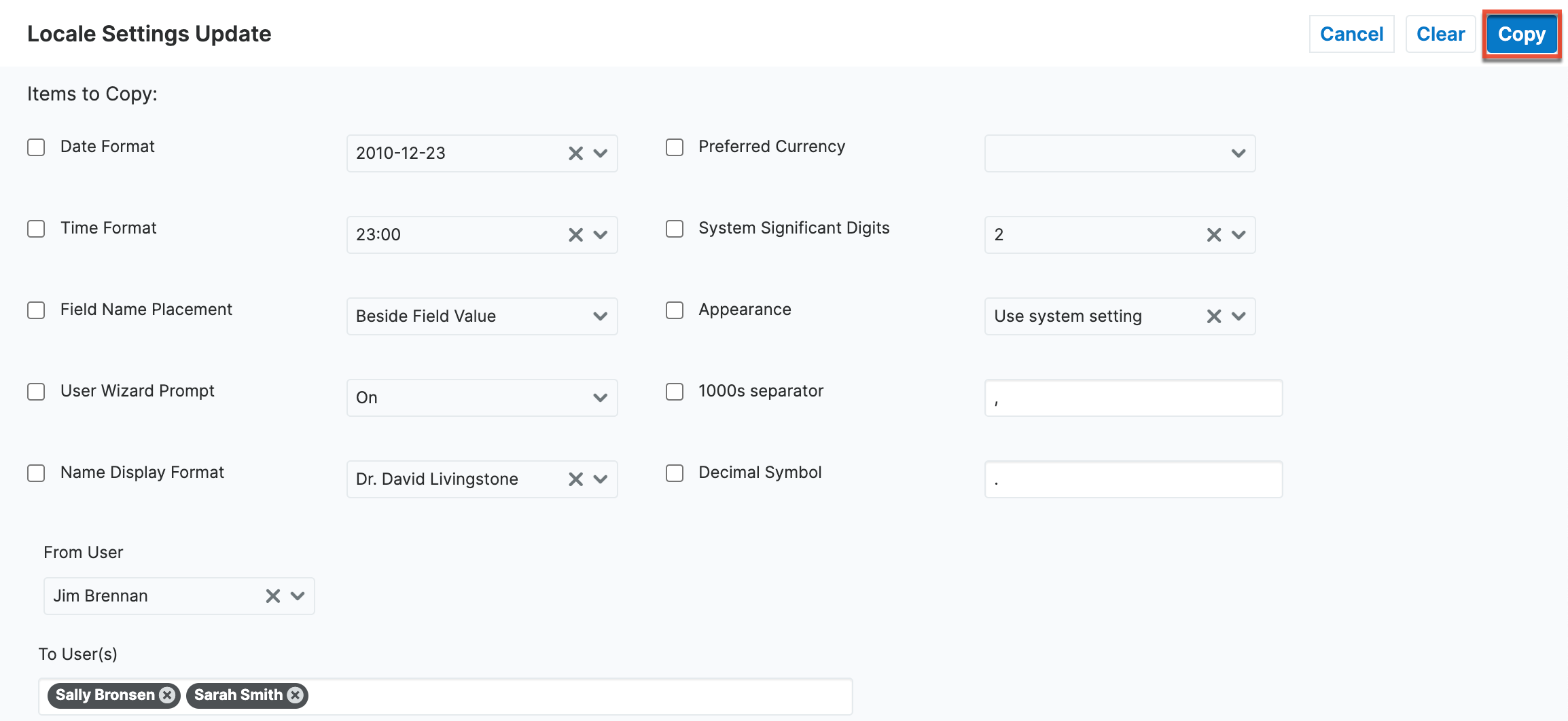This screenshot has height=721, width=1568.
Task: Click the Clear link
Action: [1440, 34]
